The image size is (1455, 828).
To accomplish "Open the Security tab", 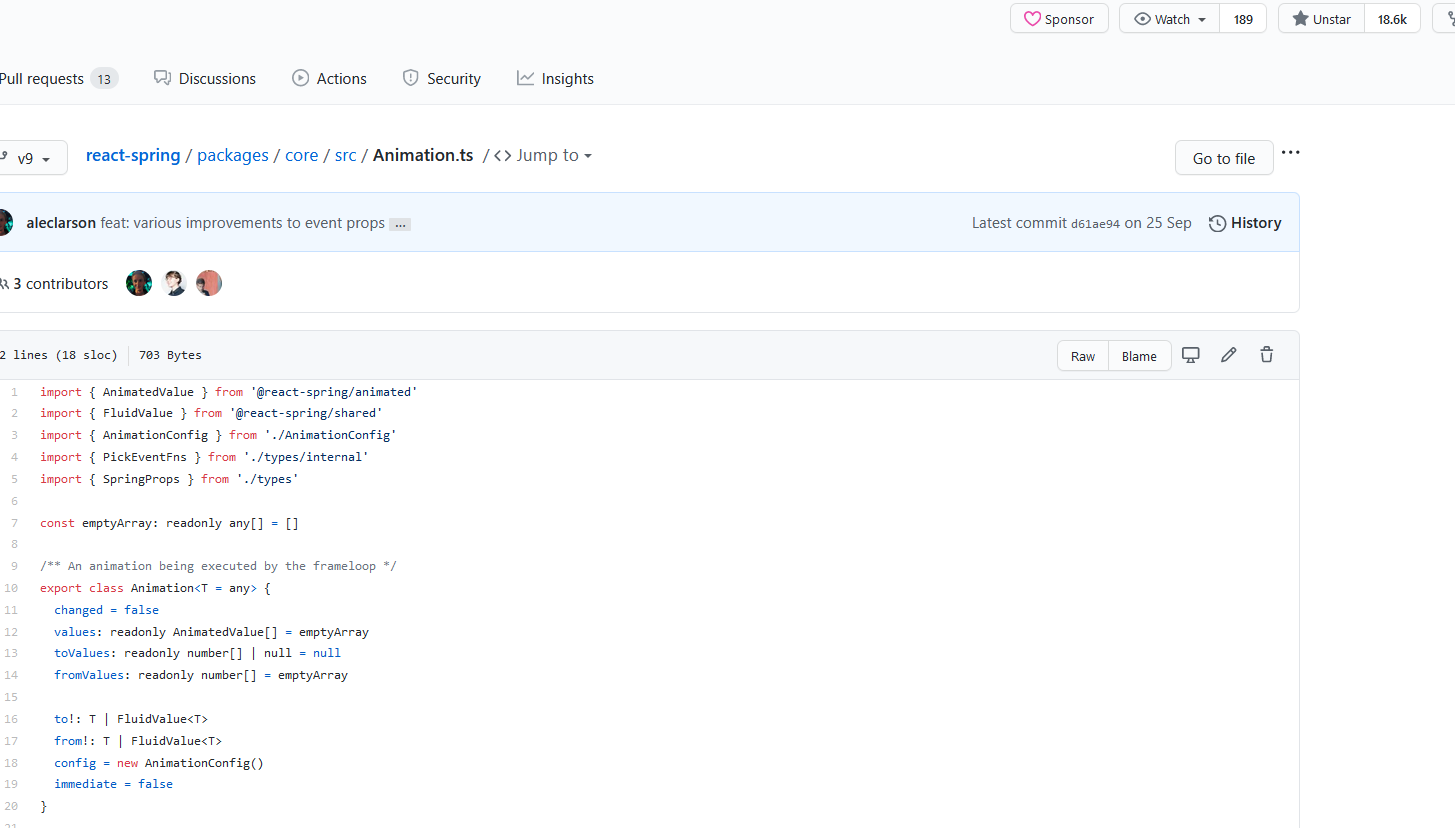I will [441, 78].
